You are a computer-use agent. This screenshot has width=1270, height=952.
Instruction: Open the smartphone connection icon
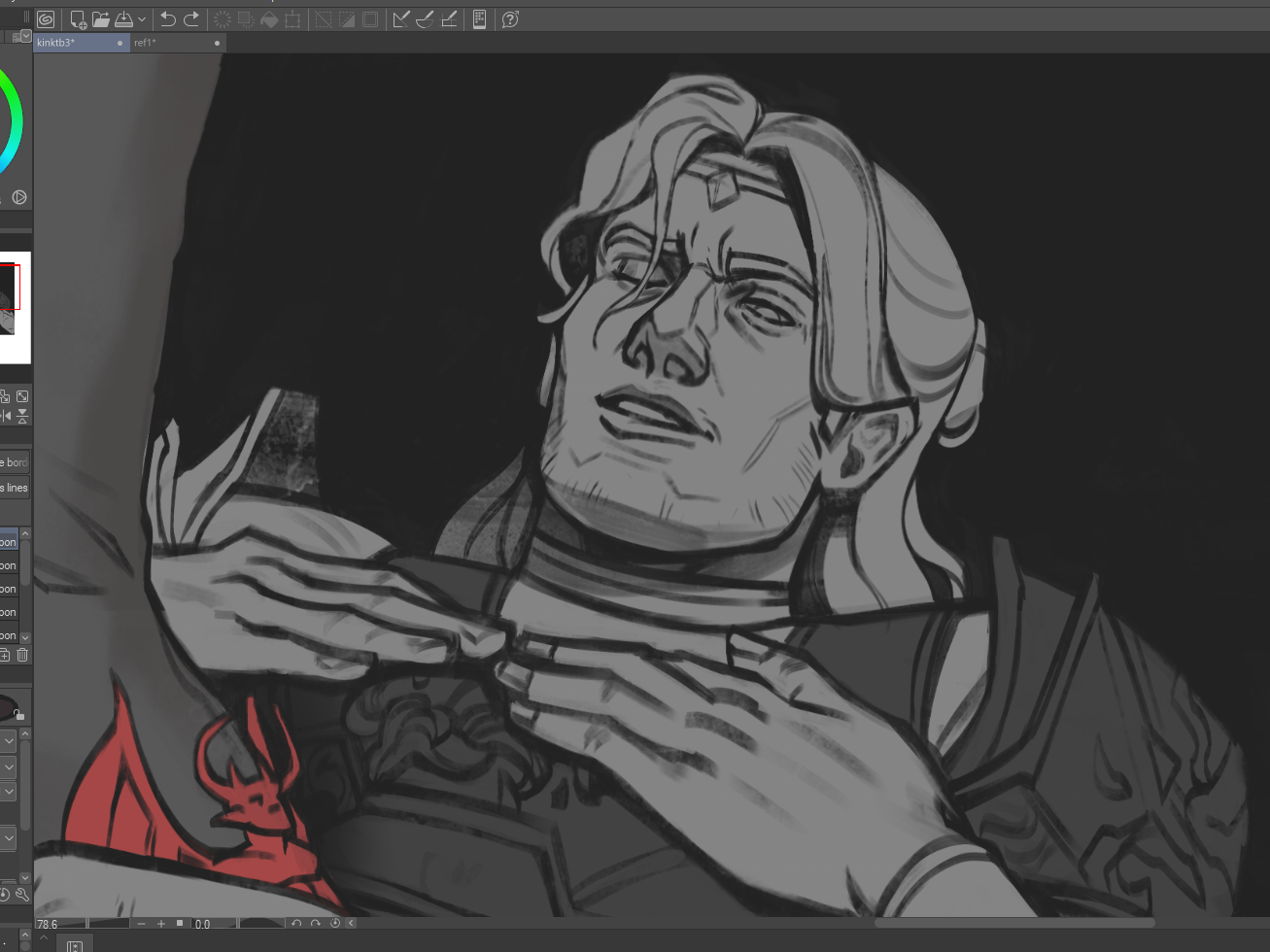coord(479,19)
